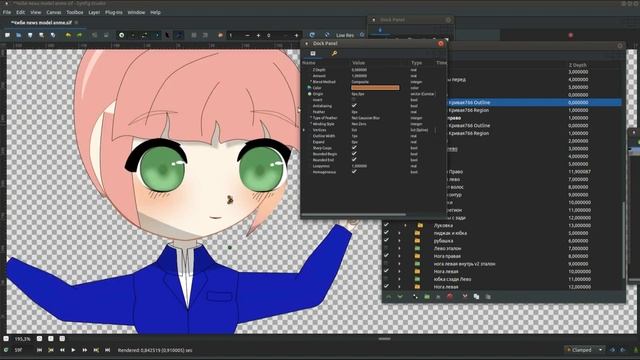
Task: Seek to the end of animation
Action: [x=107, y=350]
